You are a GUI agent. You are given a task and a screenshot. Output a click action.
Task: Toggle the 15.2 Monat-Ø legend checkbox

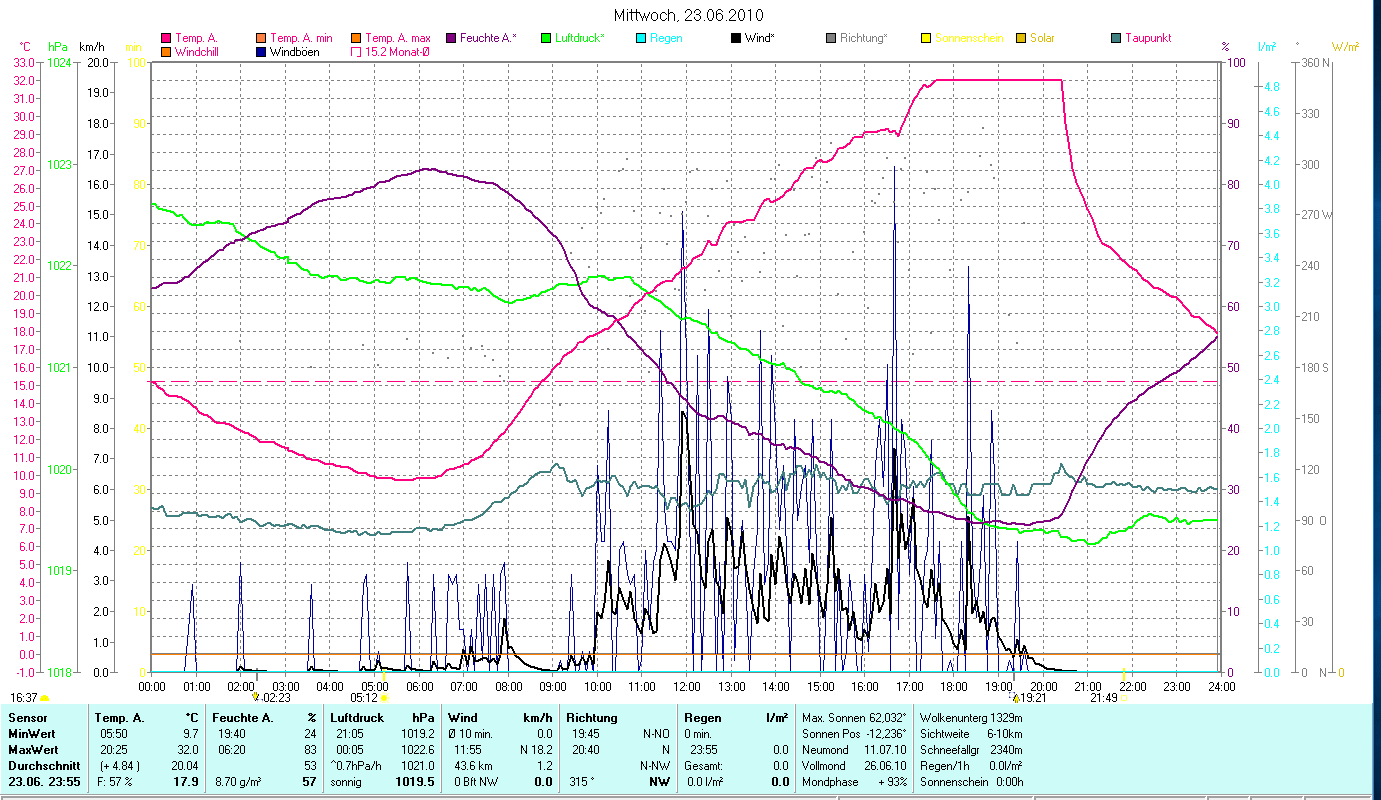[355, 51]
